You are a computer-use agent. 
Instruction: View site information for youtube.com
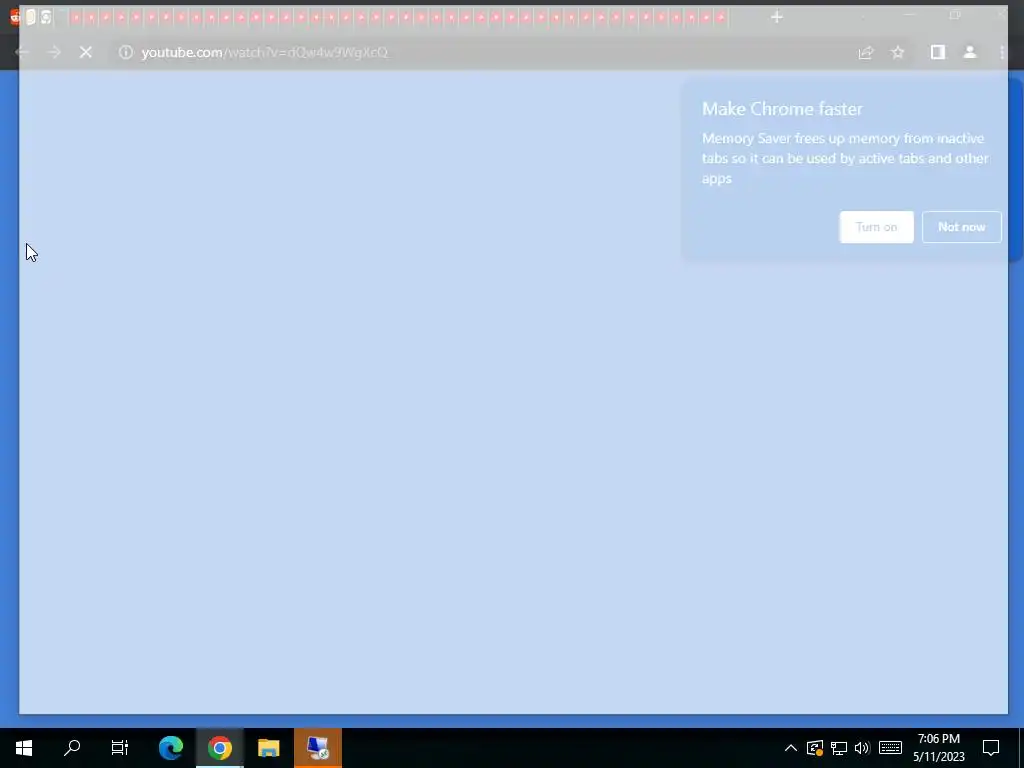coord(125,52)
